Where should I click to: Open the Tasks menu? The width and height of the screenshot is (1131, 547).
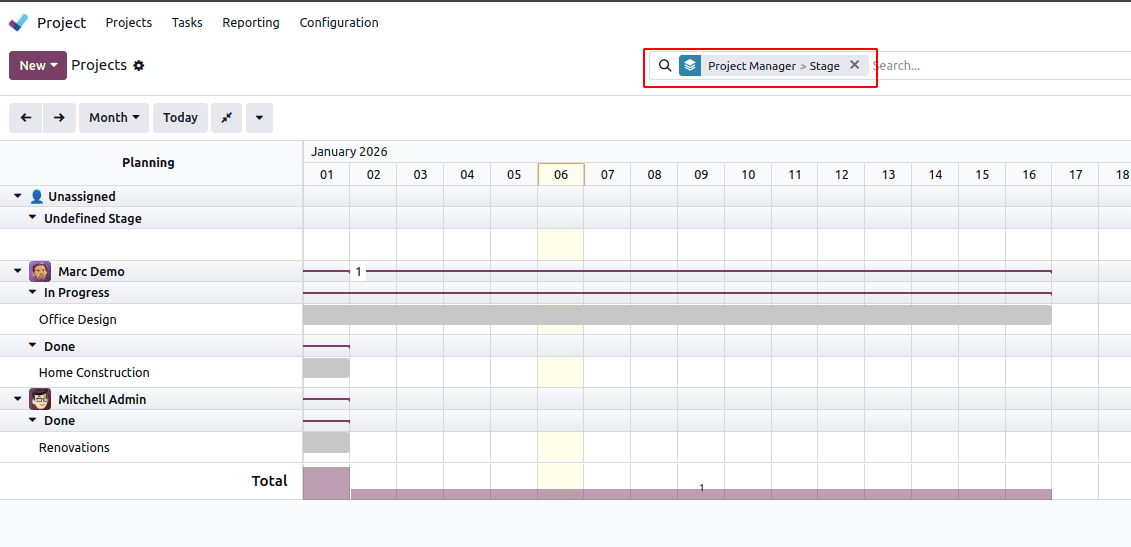(187, 22)
